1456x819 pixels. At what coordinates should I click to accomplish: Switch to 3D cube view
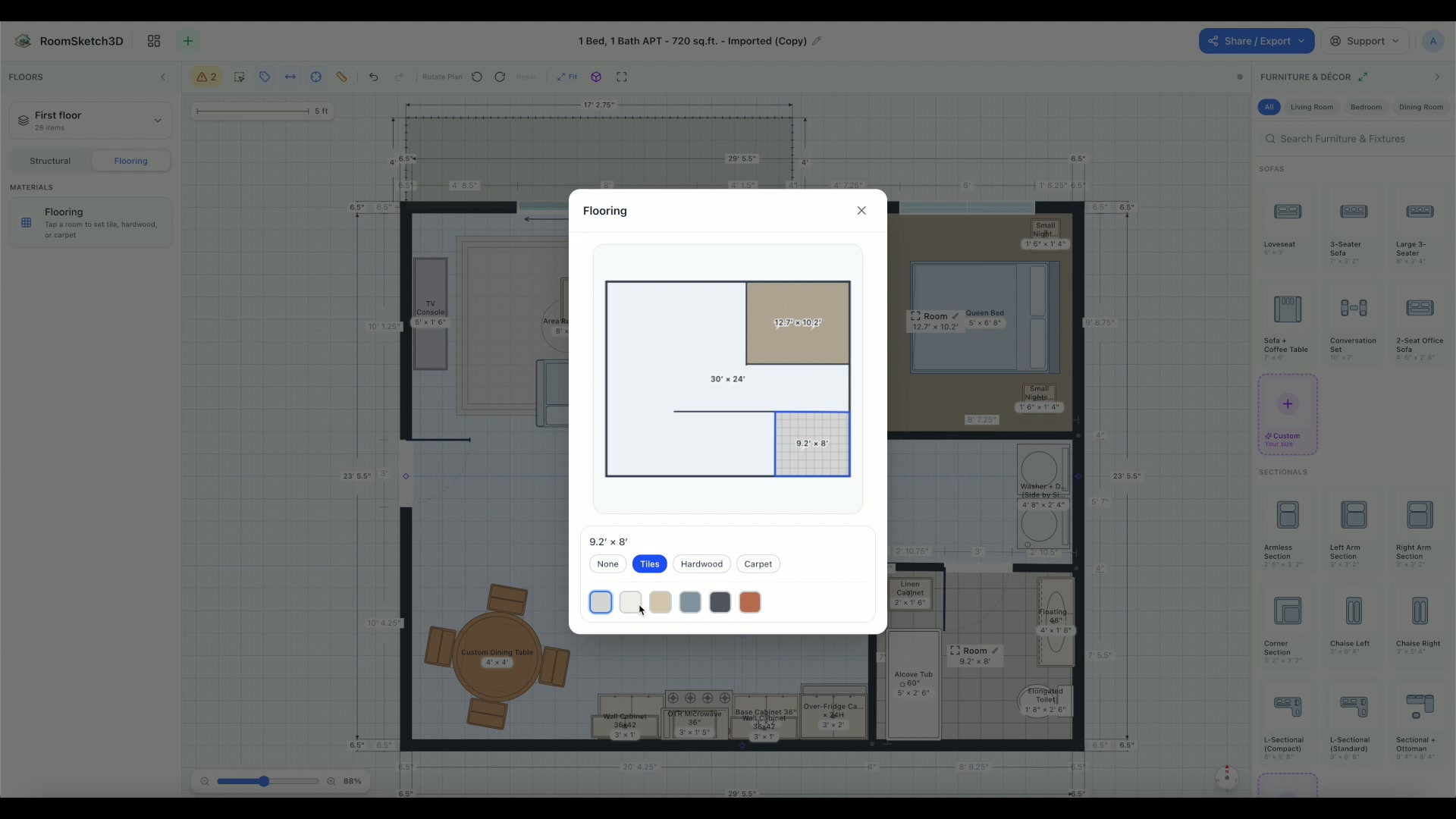[x=596, y=77]
